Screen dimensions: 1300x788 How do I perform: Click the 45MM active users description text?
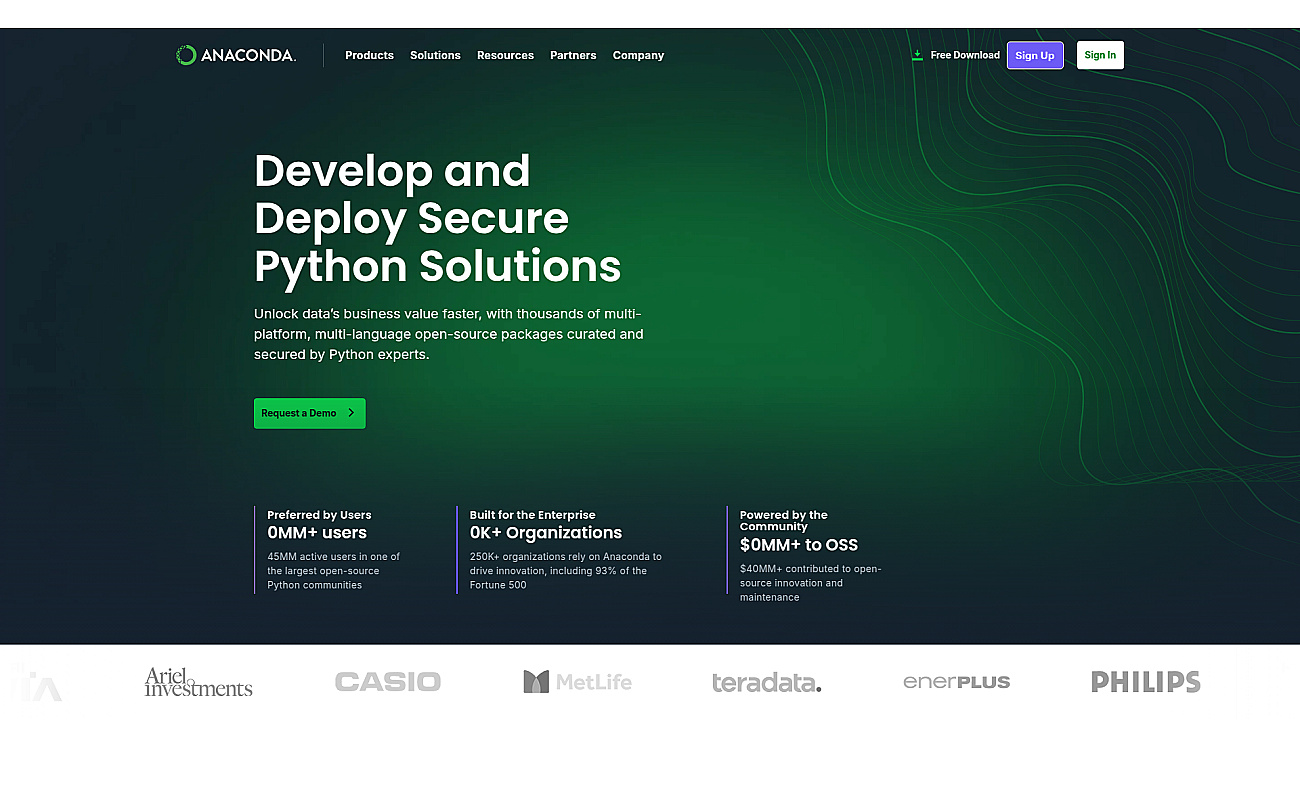point(334,571)
